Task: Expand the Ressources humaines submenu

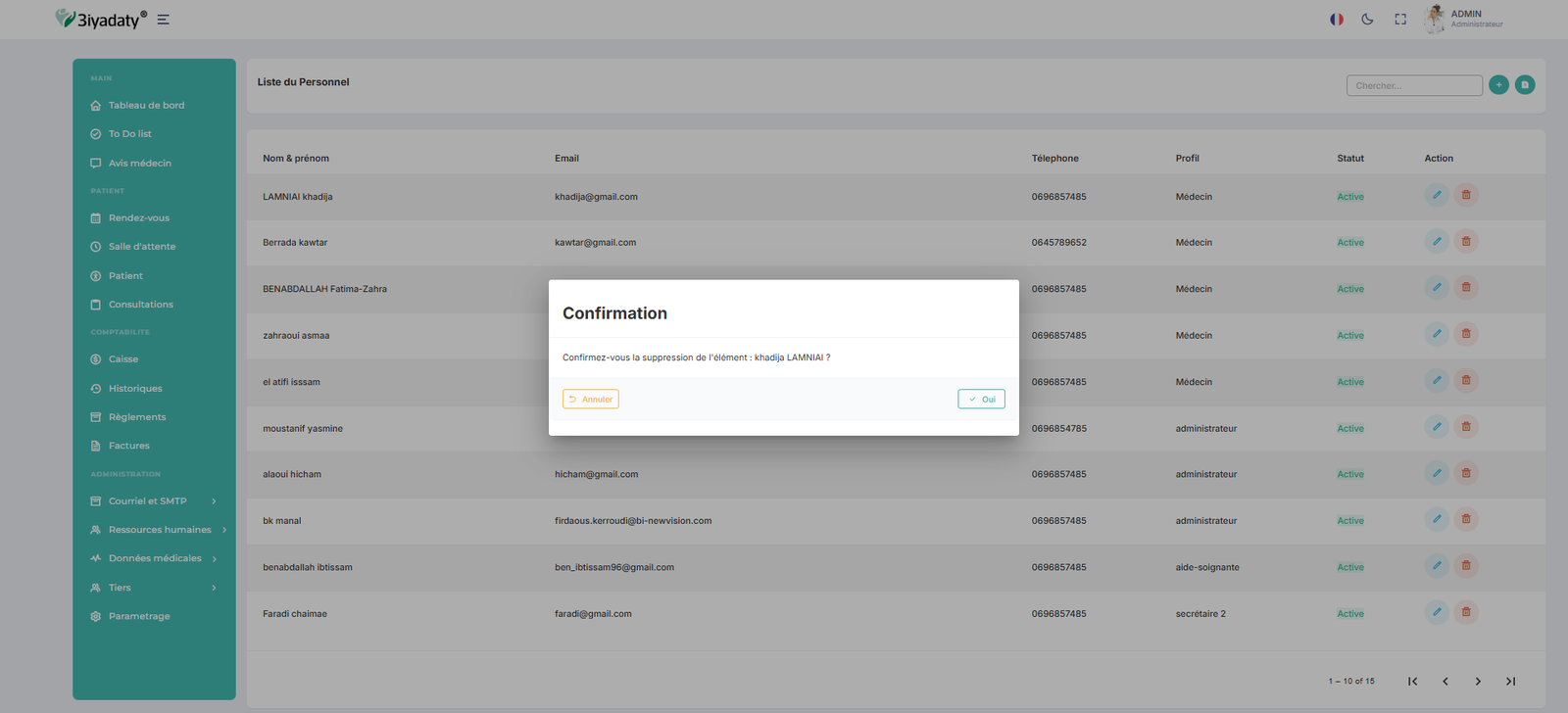Action: [159, 530]
